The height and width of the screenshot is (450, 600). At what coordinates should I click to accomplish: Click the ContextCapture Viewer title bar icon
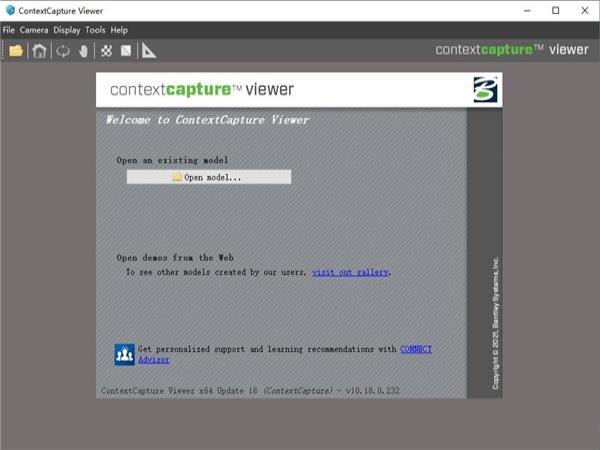point(10,10)
